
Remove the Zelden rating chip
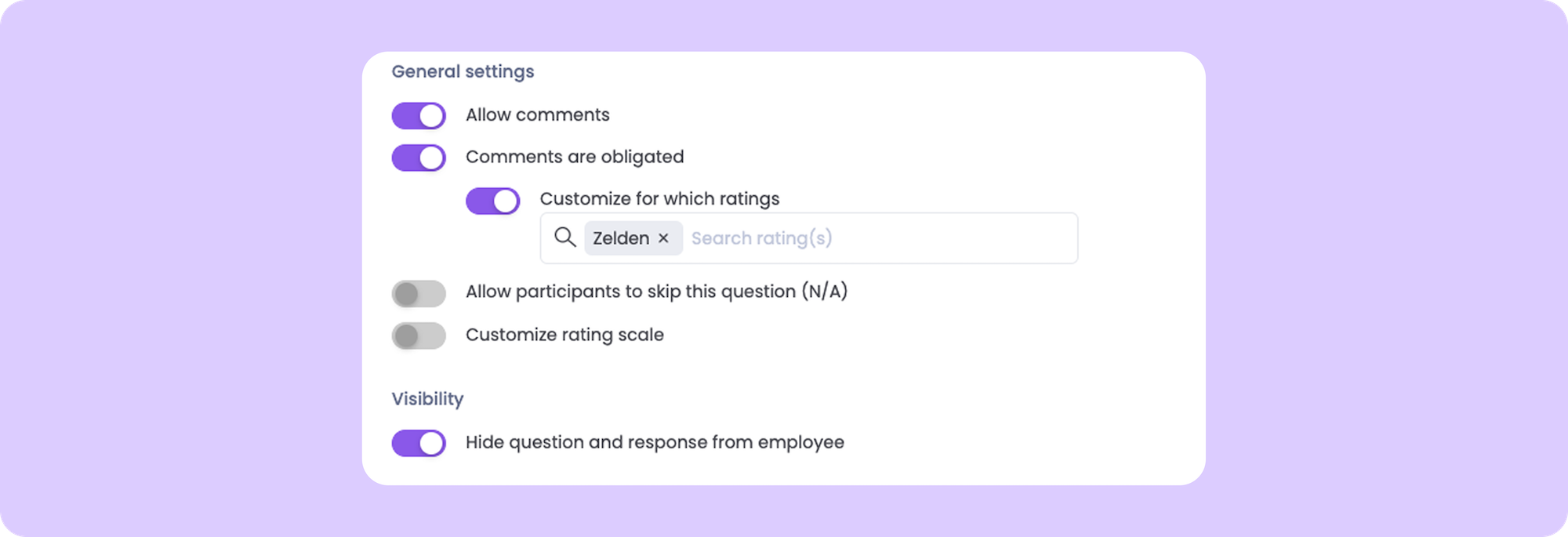(663, 238)
